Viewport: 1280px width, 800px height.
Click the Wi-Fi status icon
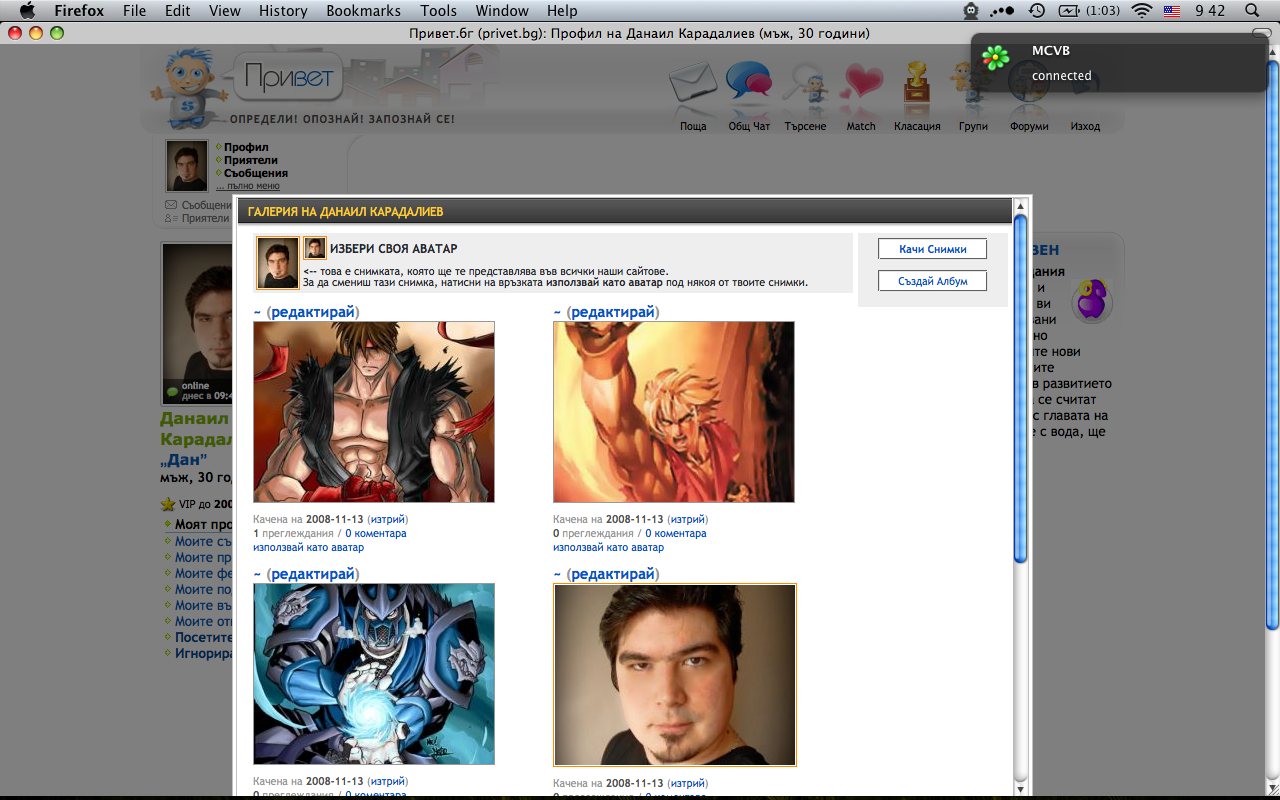pos(1141,11)
